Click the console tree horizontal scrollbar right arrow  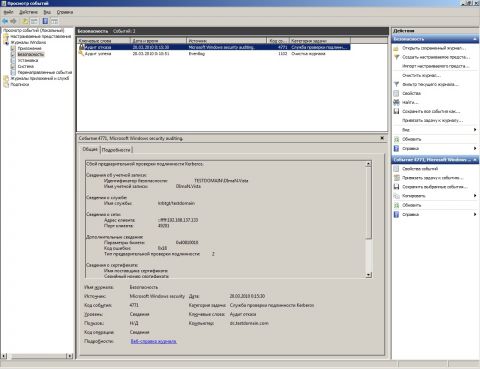(69, 356)
